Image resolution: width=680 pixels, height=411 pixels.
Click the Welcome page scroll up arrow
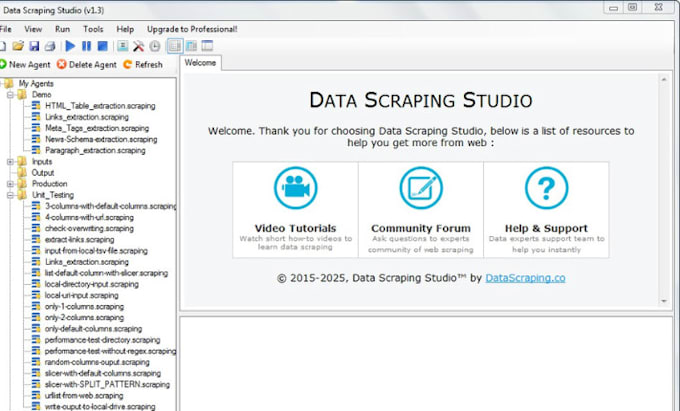(x=664, y=80)
